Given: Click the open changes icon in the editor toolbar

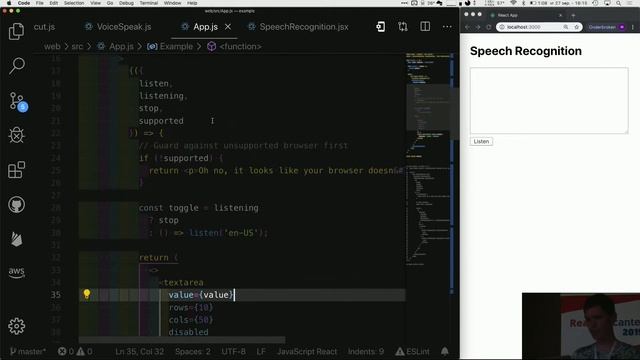Looking at the screenshot, I should pyautogui.click(x=380, y=27).
